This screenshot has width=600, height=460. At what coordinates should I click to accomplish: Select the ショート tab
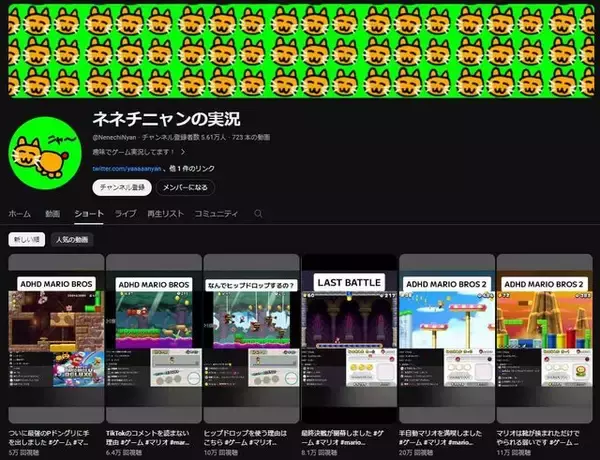(89, 214)
